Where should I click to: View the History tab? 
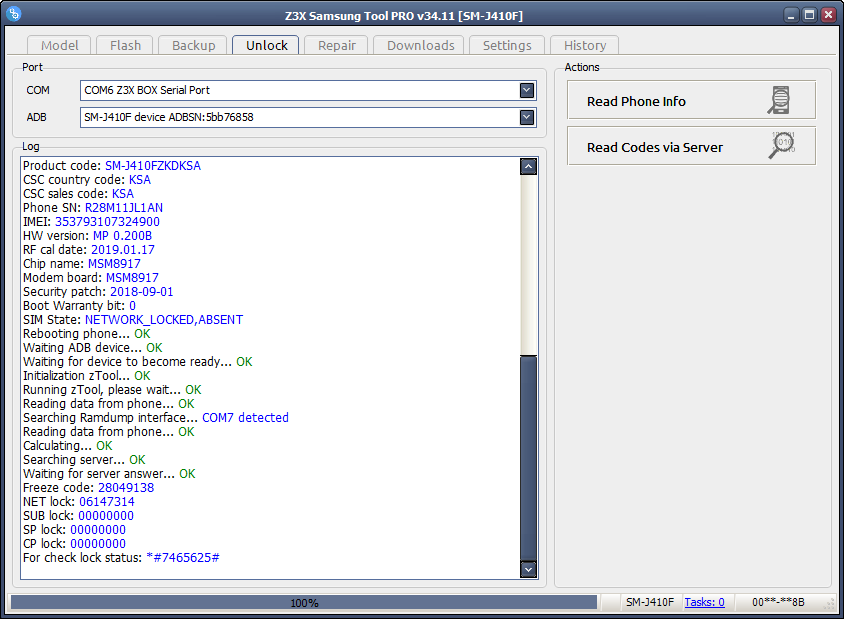[x=585, y=45]
